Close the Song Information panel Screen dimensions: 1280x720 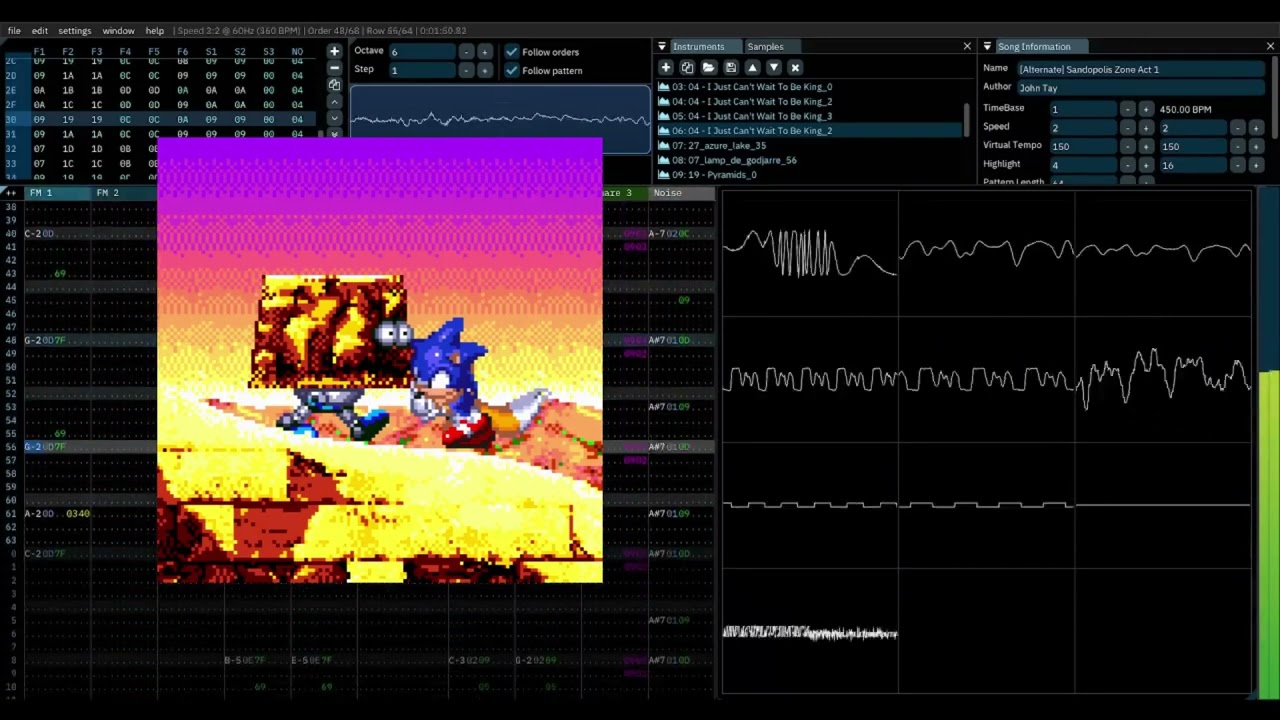1270,46
